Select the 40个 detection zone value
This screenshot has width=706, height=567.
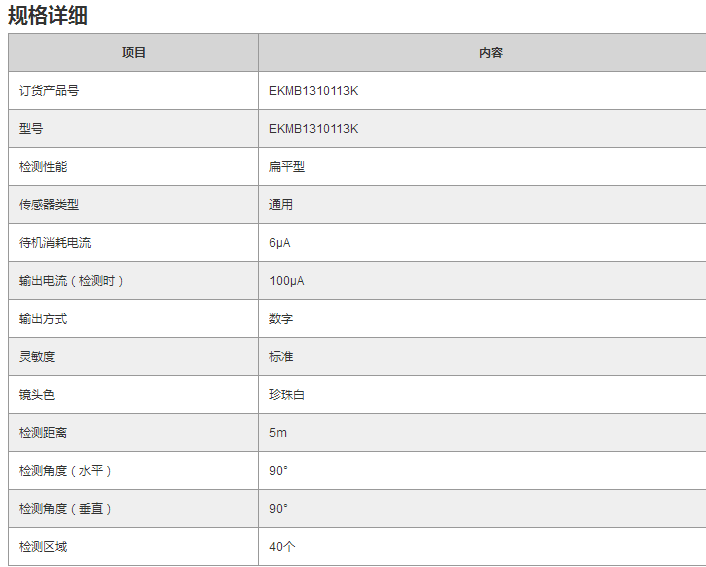coord(282,547)
